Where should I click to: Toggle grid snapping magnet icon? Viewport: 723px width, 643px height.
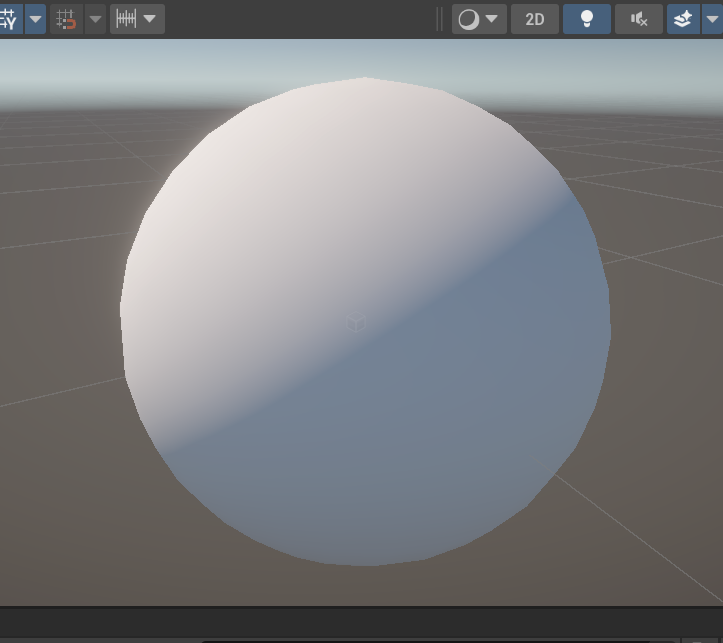(x=66, y=19)
